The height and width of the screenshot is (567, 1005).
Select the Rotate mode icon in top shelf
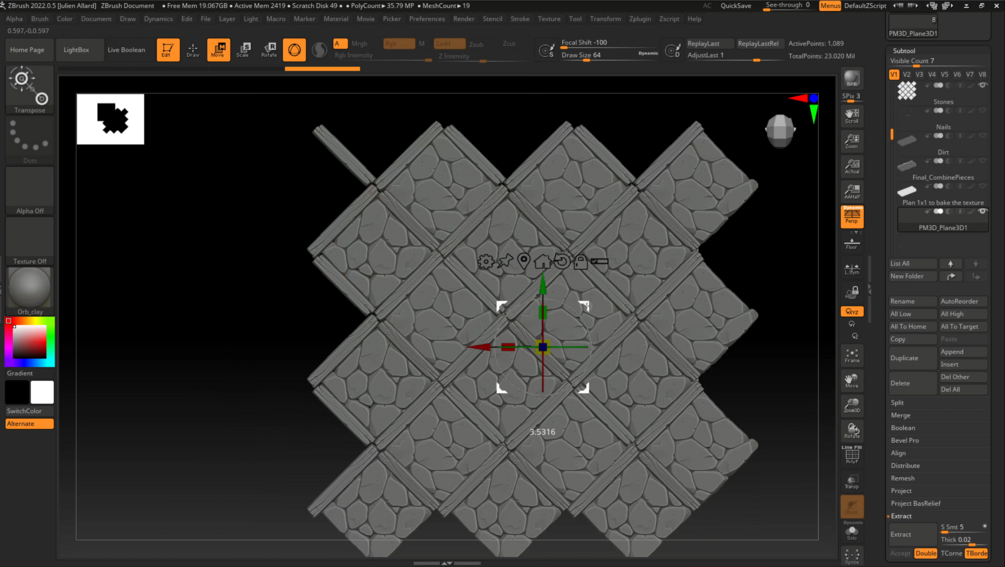(x=269, y=49)
